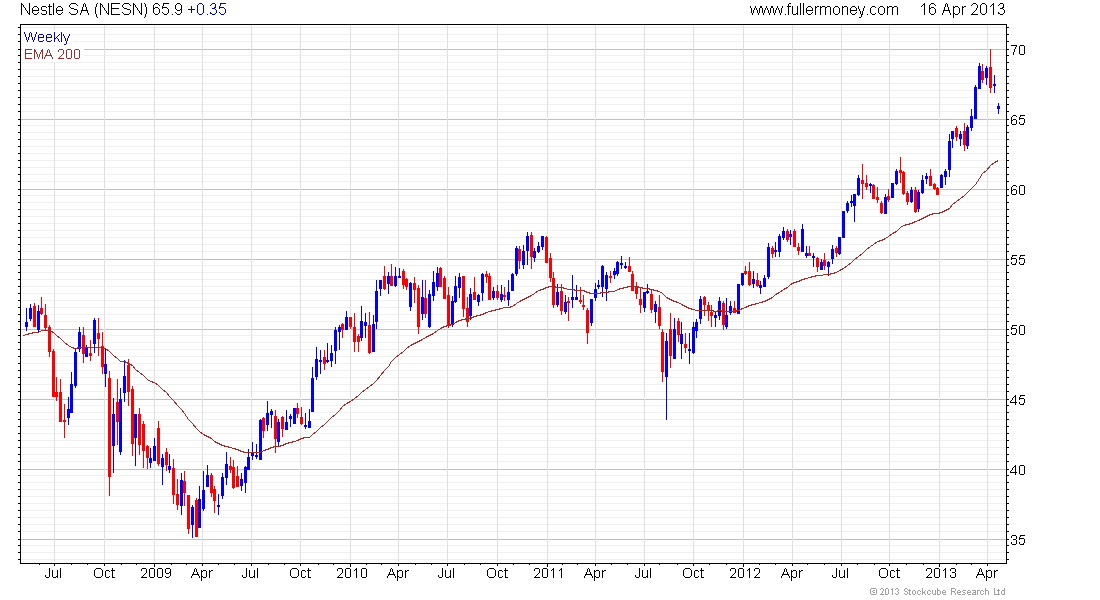This screenshot has width=1100, height=600.
Task: Click the Apr label following 2010
Action: pyautogui.click(x=398, y=573)
